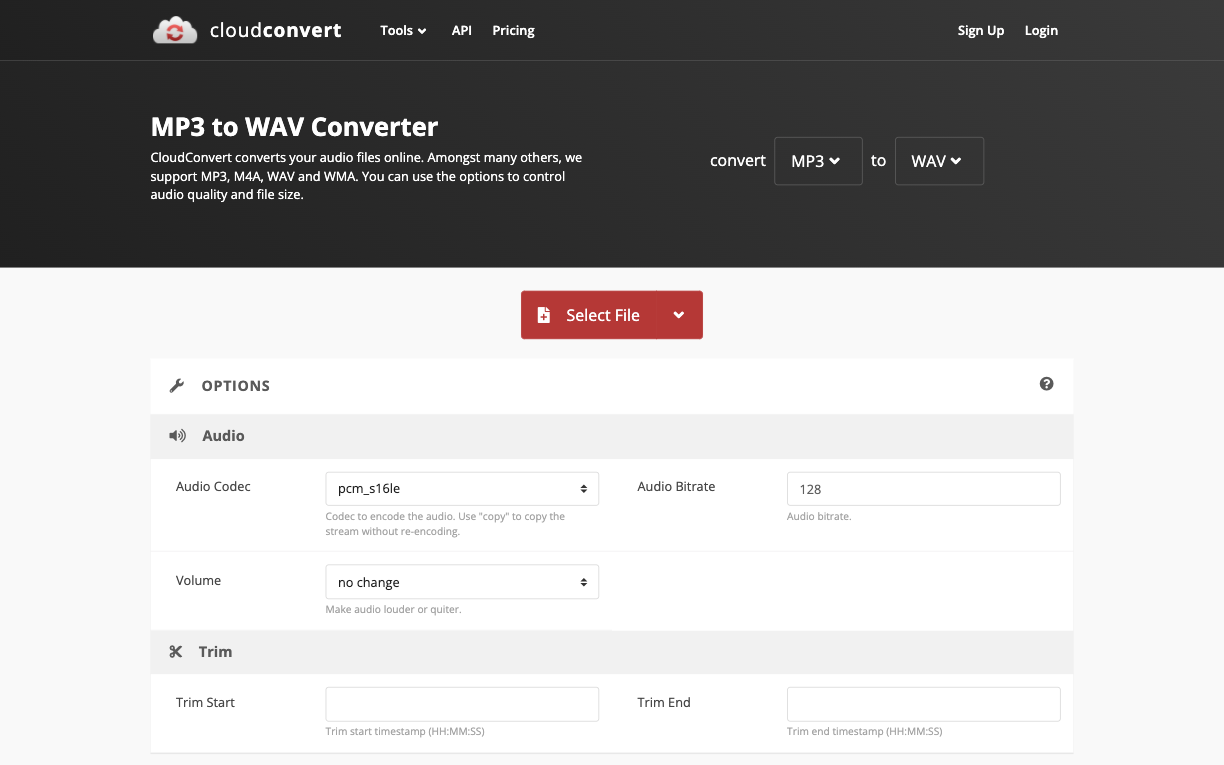Click the wrench icon beside OPTIONS
The width and height of the screenshot is (1224, 765).
[x=177, y=386]
